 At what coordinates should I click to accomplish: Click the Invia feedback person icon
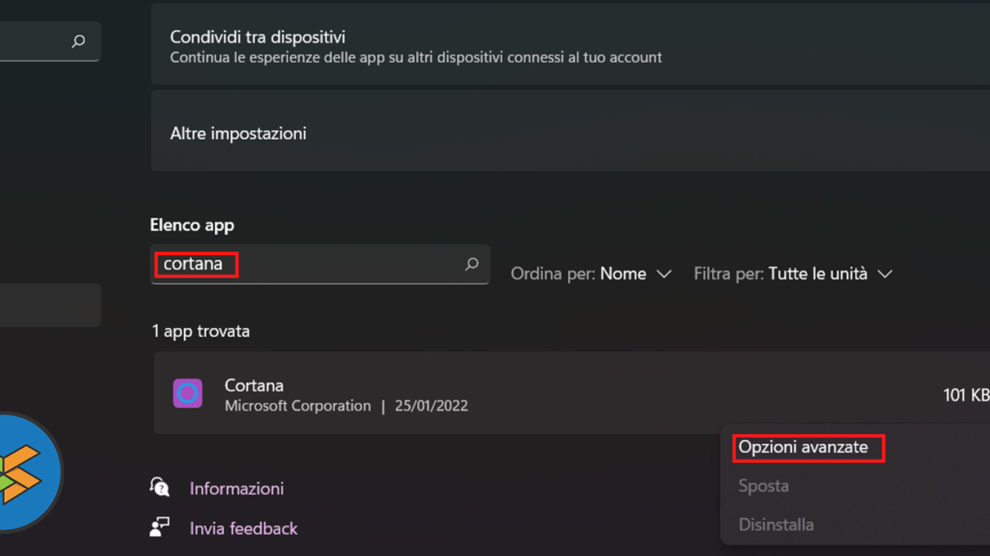pyautogui.click(x=160, y=527)
